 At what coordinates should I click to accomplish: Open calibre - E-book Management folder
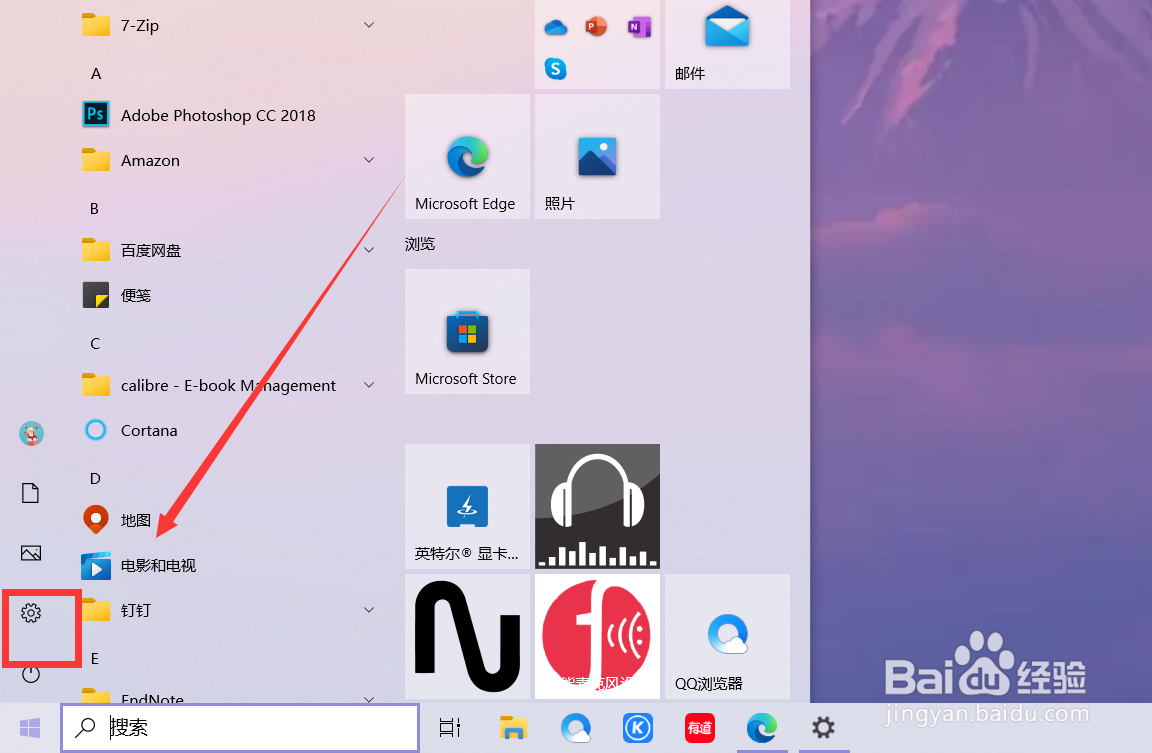(x=229, y=386)
